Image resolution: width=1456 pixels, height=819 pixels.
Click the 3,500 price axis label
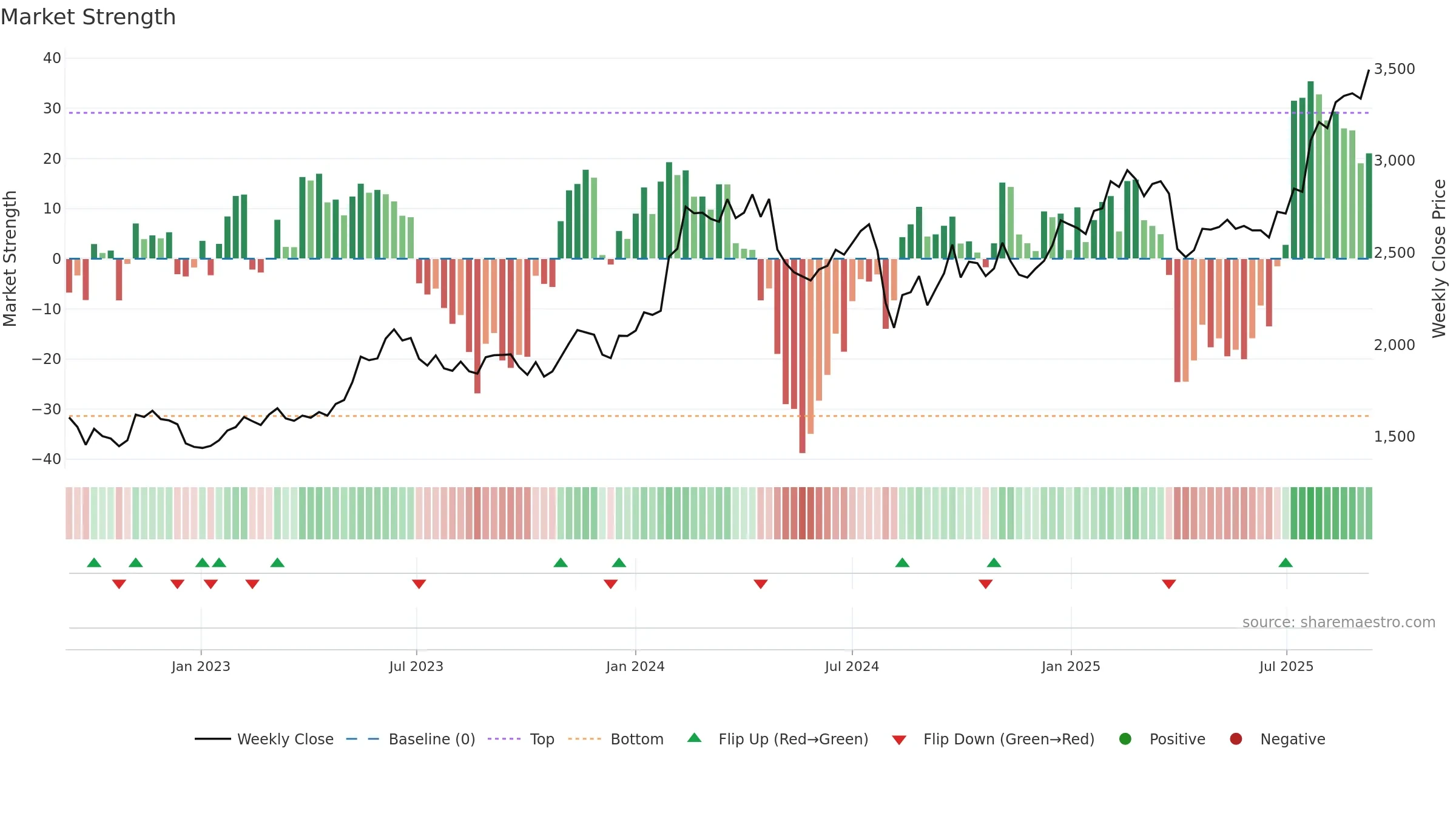tap(1394, 69)
